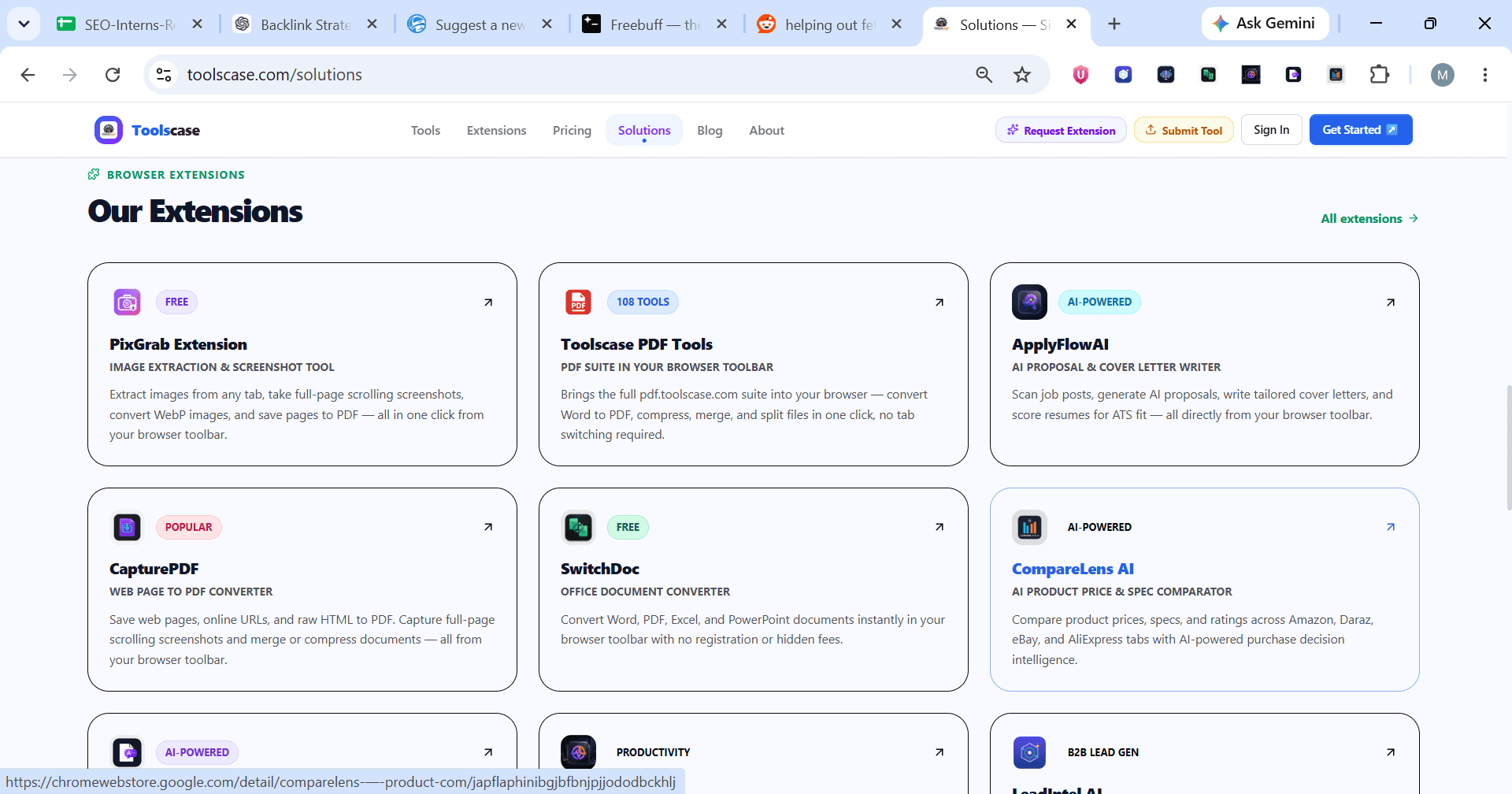Click the Toolscase PDF Tools red icon
The width and height of the screenshot is (1512, 794).
579,302
